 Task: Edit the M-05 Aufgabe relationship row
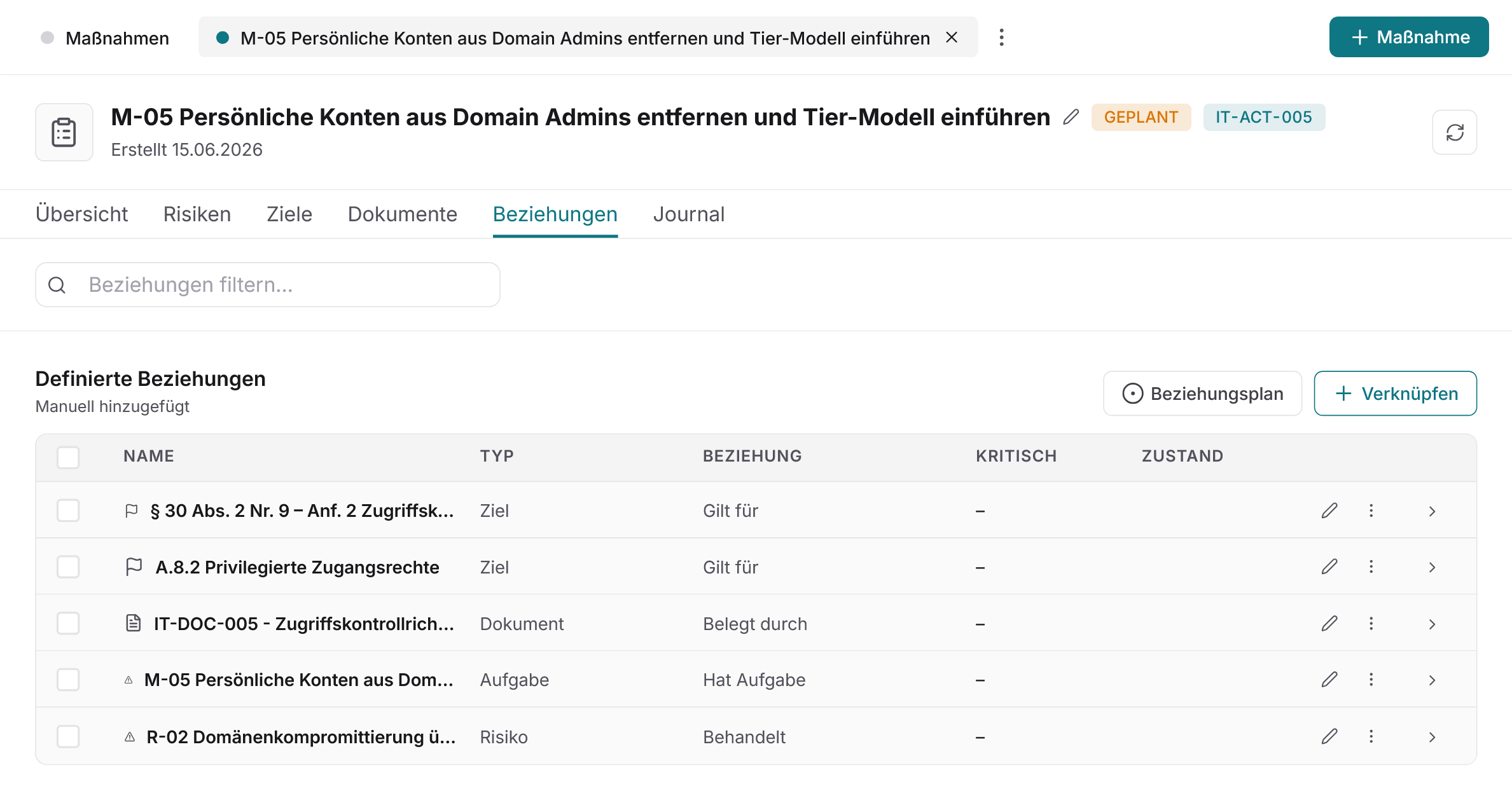(1329, 680)
